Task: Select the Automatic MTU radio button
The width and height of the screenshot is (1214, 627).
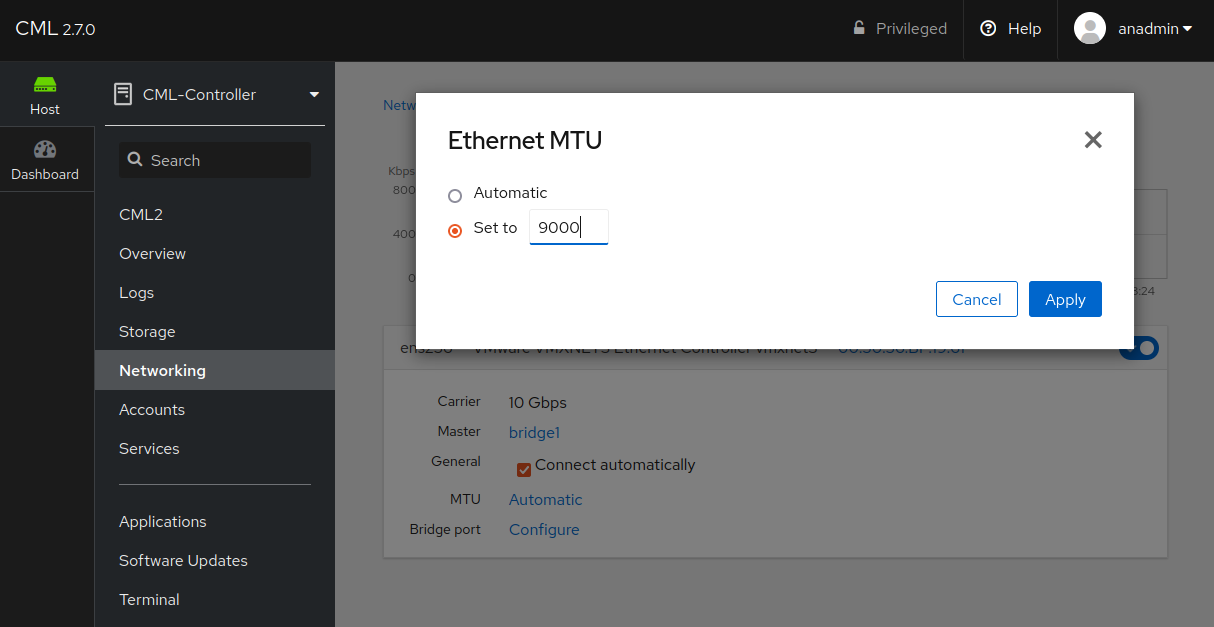Action: point(455,194)
